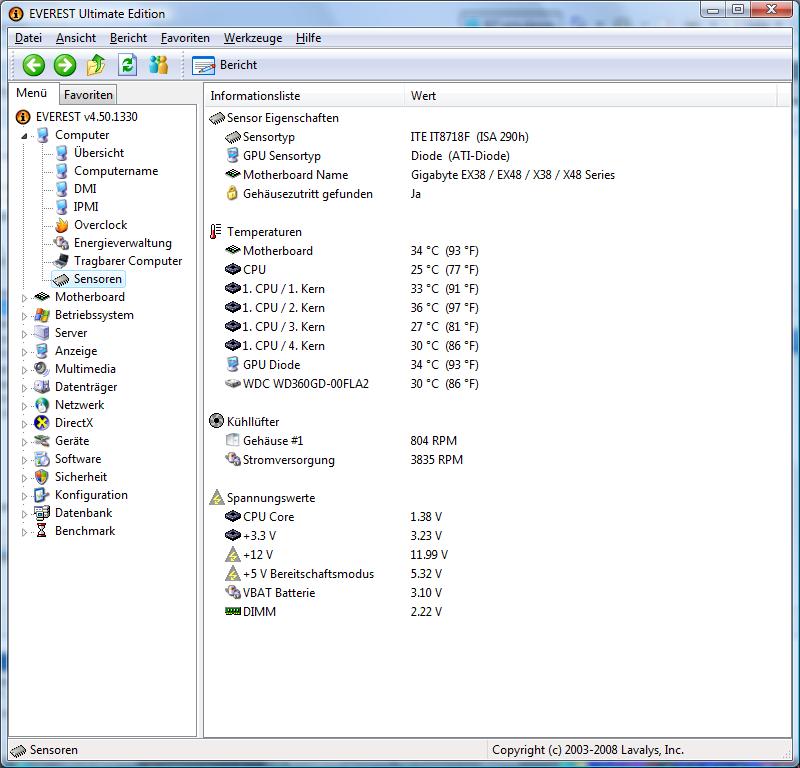
Task: Click the folder up-level toolbar icon
Action: (96, 65)
